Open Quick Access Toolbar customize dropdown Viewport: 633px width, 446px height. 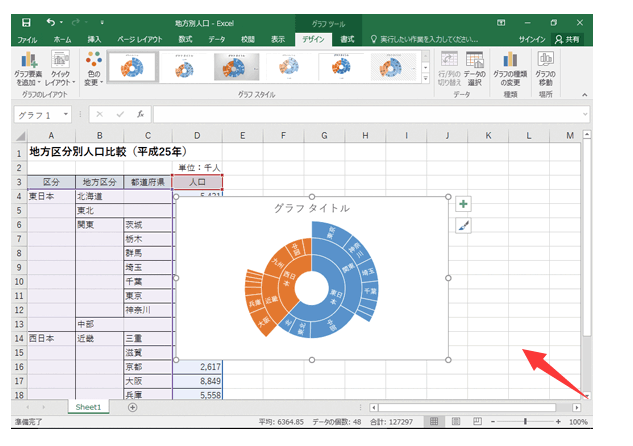coord(102,23)
